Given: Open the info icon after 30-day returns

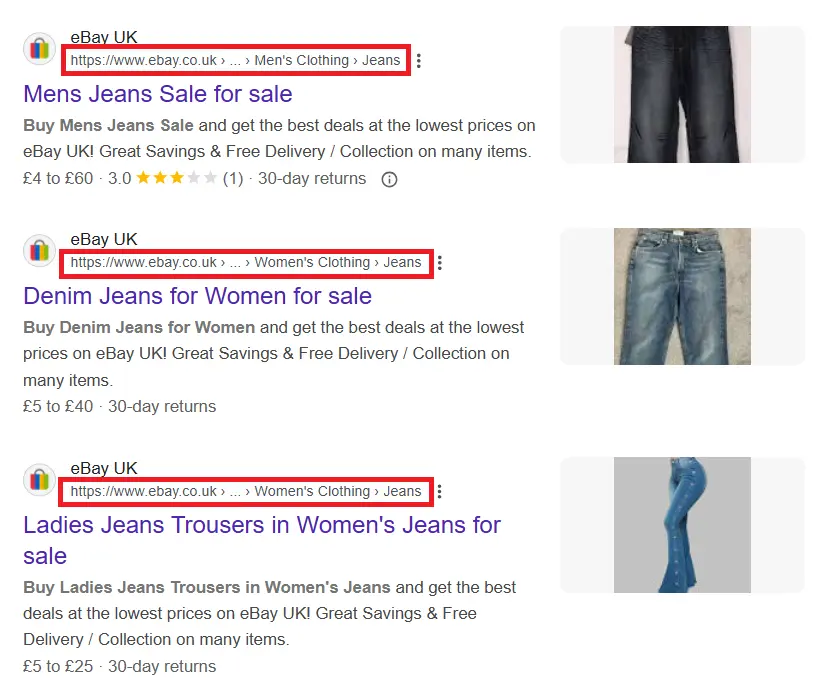Looking at the screenshot, I should click(x=388, y=179).
